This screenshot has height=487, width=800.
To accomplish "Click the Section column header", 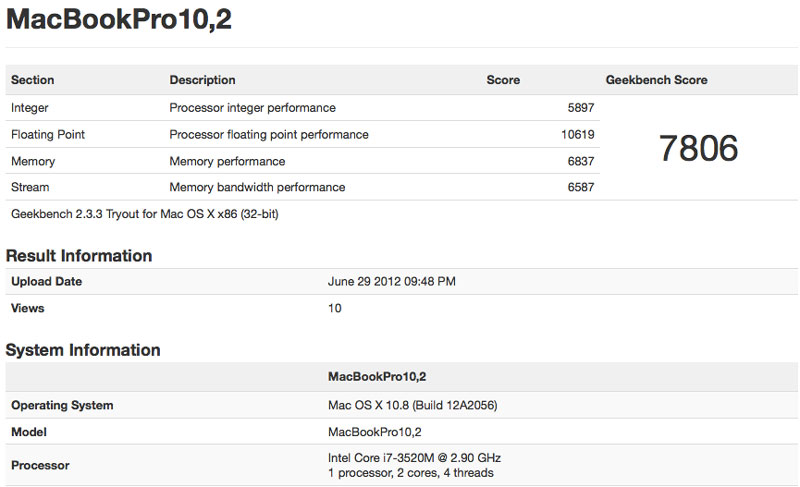I will 33,80.
